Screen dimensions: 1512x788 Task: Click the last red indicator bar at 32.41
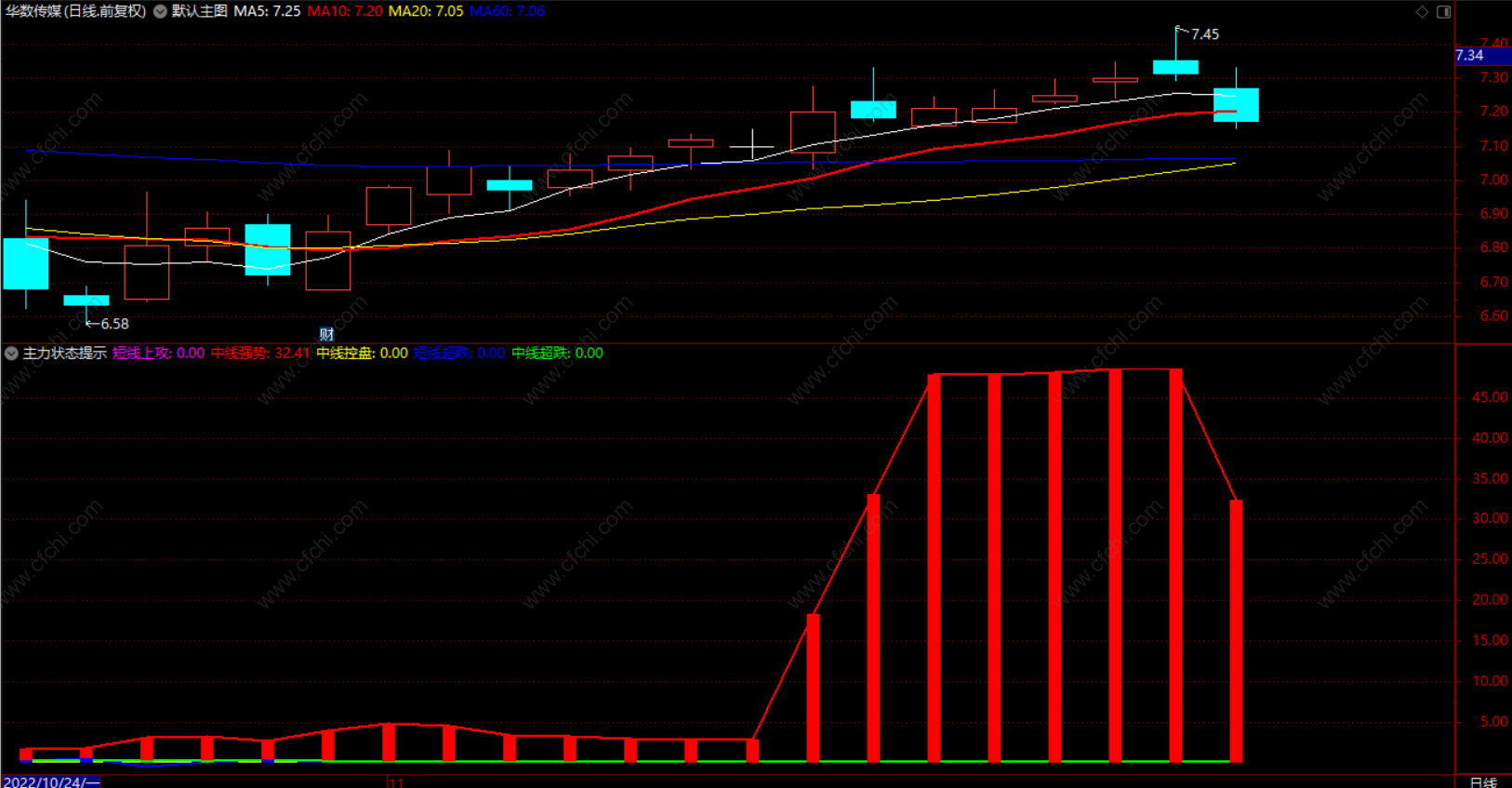1236,631
